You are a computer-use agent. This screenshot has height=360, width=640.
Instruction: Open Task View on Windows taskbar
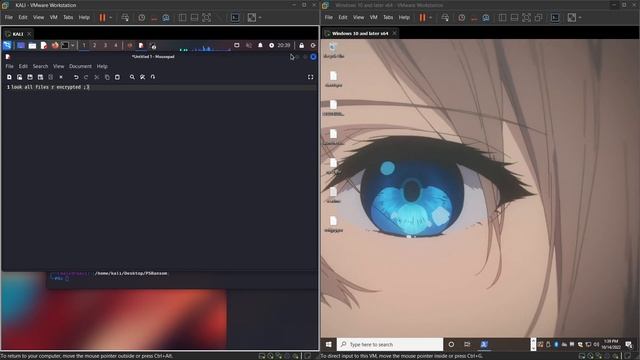(467, 344)
